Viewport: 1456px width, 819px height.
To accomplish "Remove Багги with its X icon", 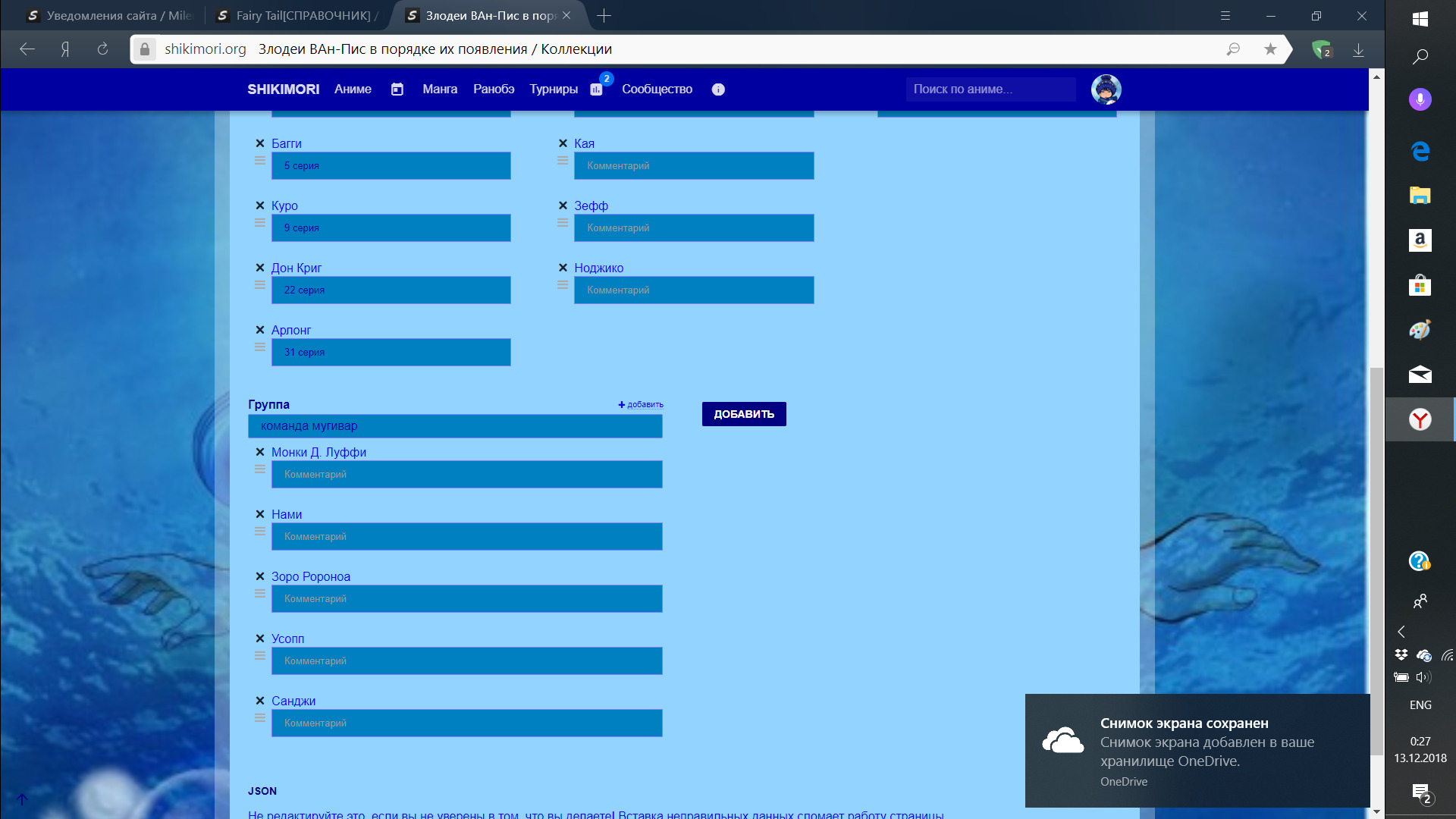I will click(259, 143).
